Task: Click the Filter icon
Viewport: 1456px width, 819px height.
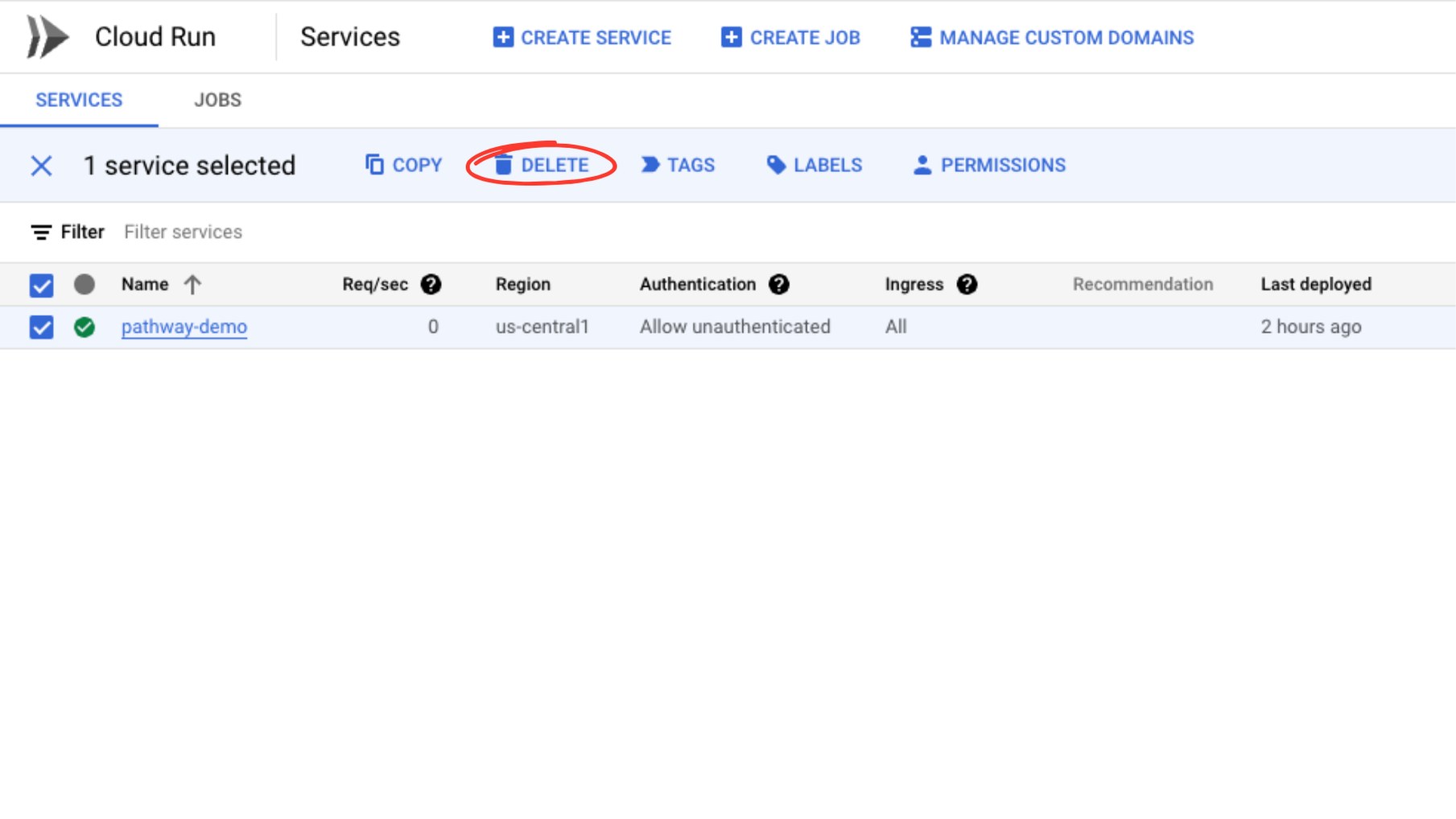Action: 41,233
